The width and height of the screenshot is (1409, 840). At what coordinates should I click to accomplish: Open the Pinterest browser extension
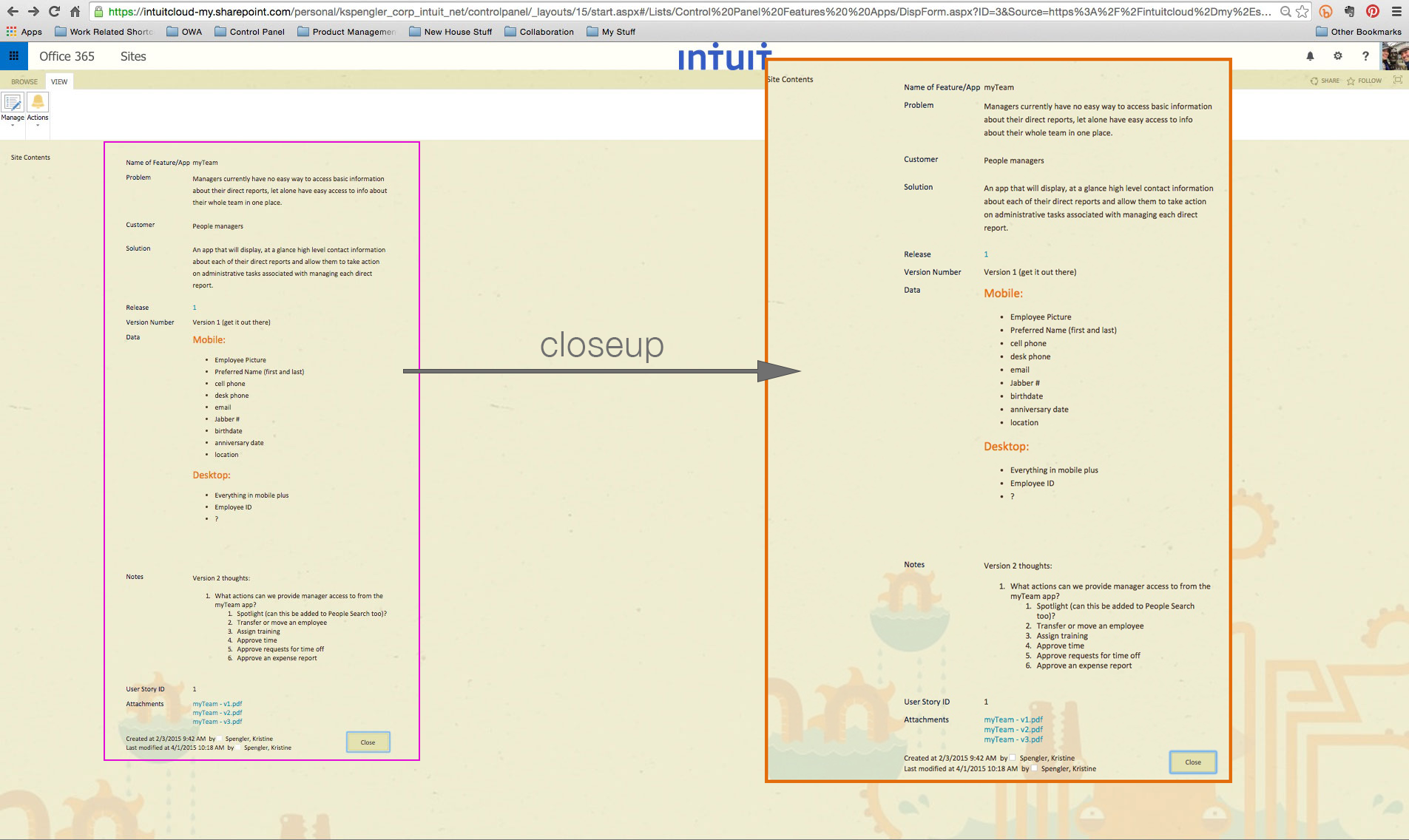pos(1373,11)
